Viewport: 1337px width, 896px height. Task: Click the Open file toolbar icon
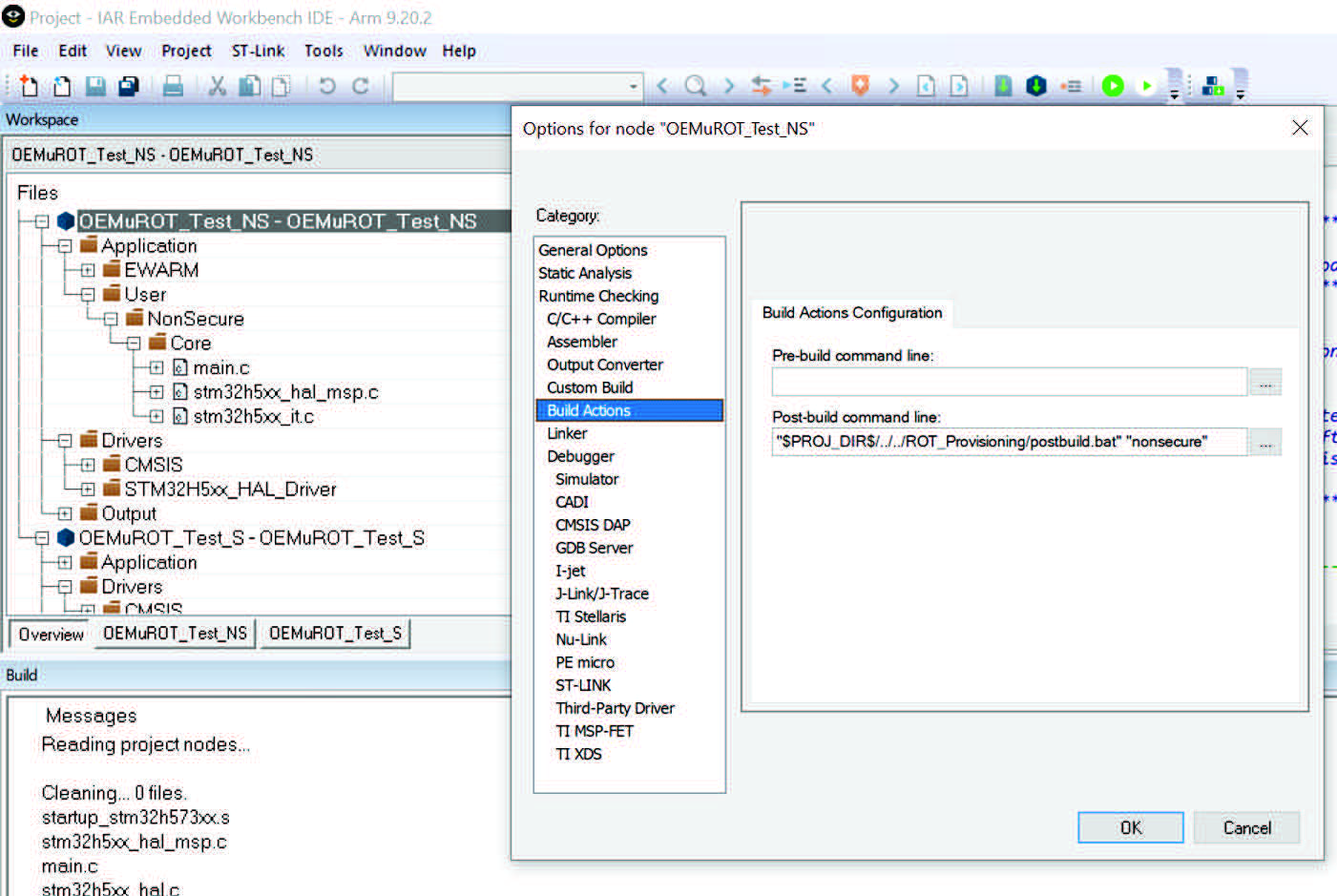click(62, 86)
